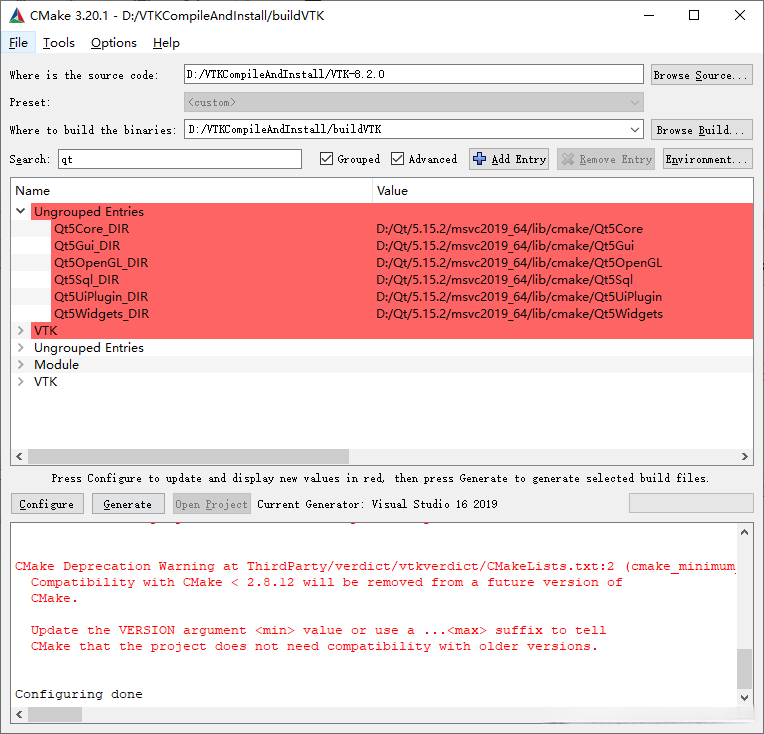Click the Search field containing qt
The width and height of the screenshot is (764, 734).
point(180,159)
